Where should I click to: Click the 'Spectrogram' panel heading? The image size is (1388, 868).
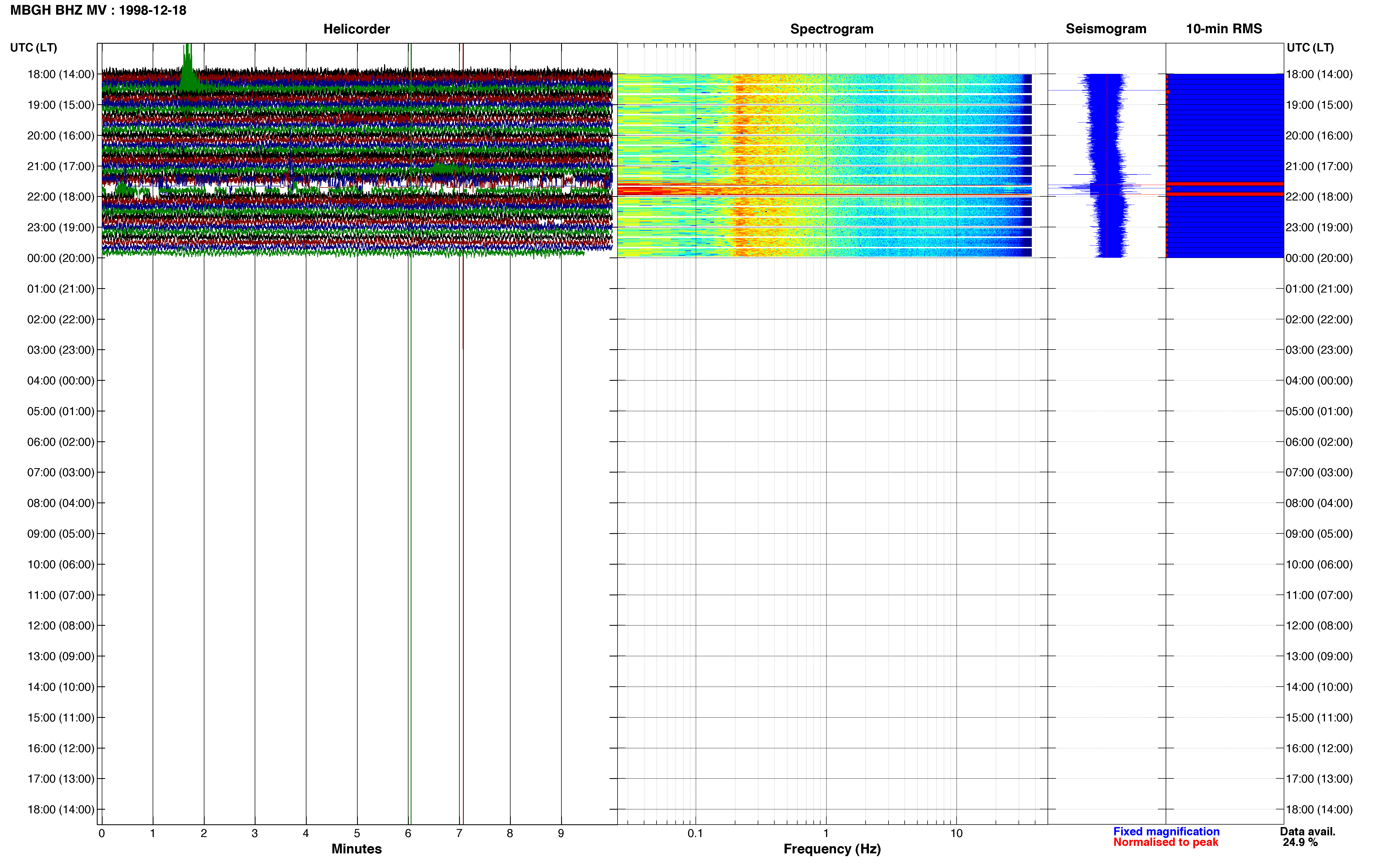click(x=832, y=29)
